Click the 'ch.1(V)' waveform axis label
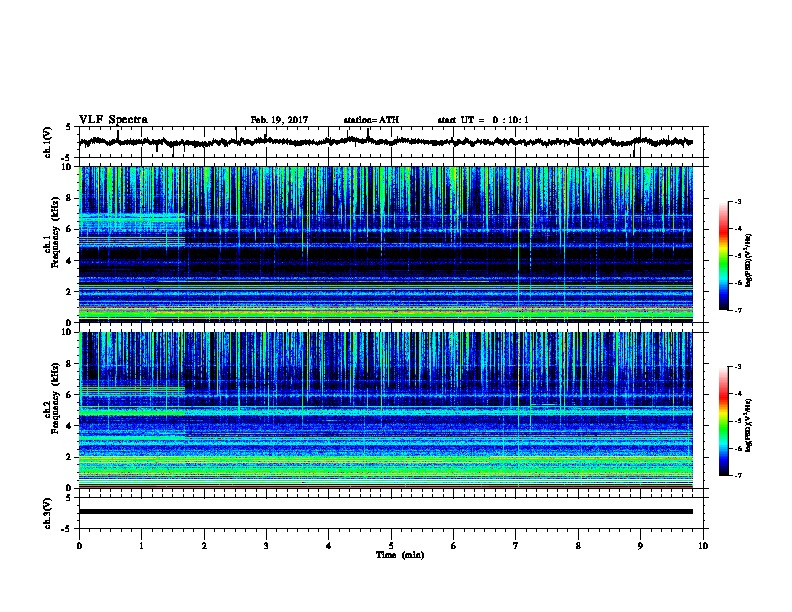The width and height of the screenshot is (792, 612). click(48, 142)
